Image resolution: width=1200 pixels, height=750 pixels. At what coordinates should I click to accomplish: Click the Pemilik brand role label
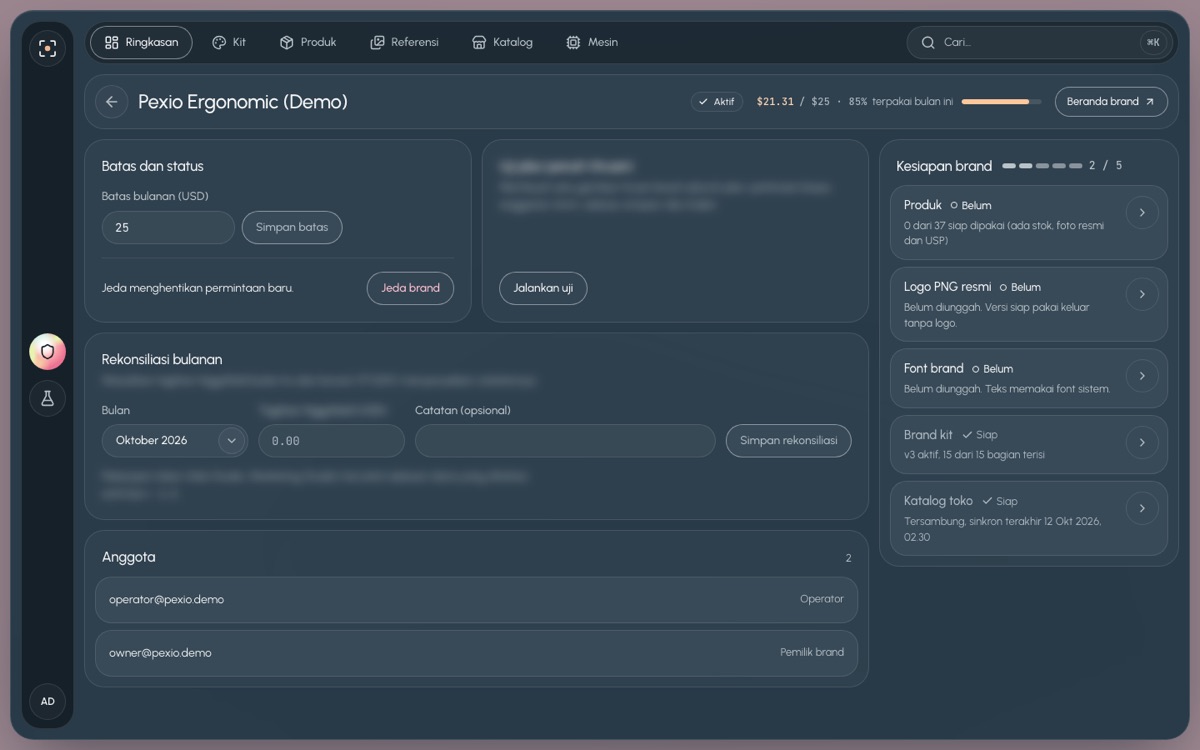(812, 652)
